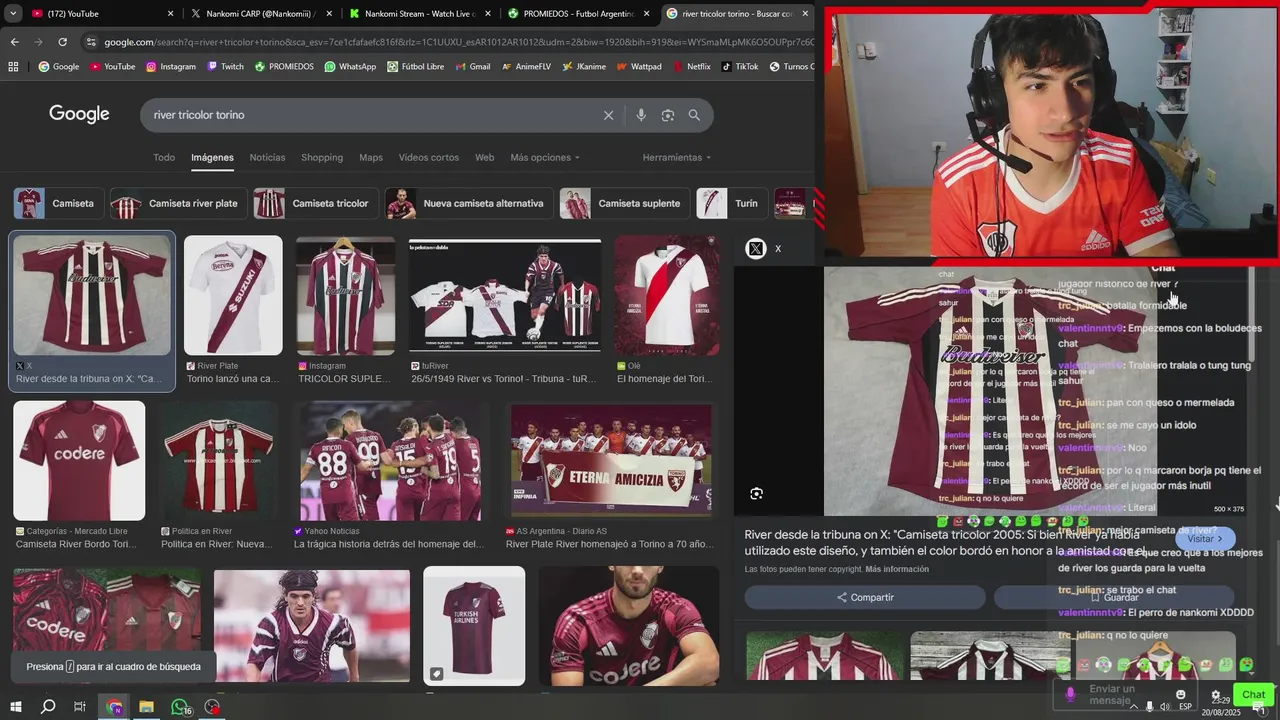Click the Lens search icon on preview image
Viewport: 1280px width, 720px height.
tap(756, 493)
